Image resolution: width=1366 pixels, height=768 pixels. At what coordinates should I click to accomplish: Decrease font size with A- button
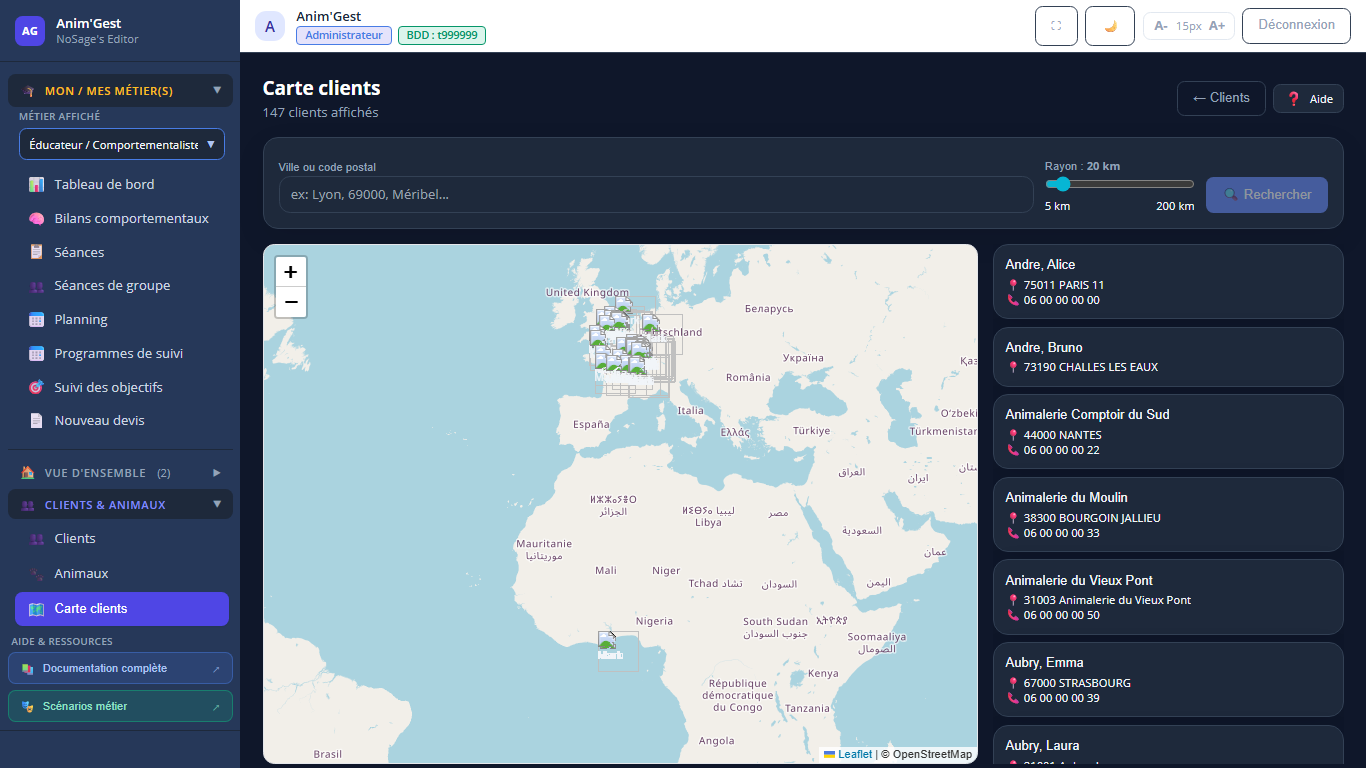1161,26
